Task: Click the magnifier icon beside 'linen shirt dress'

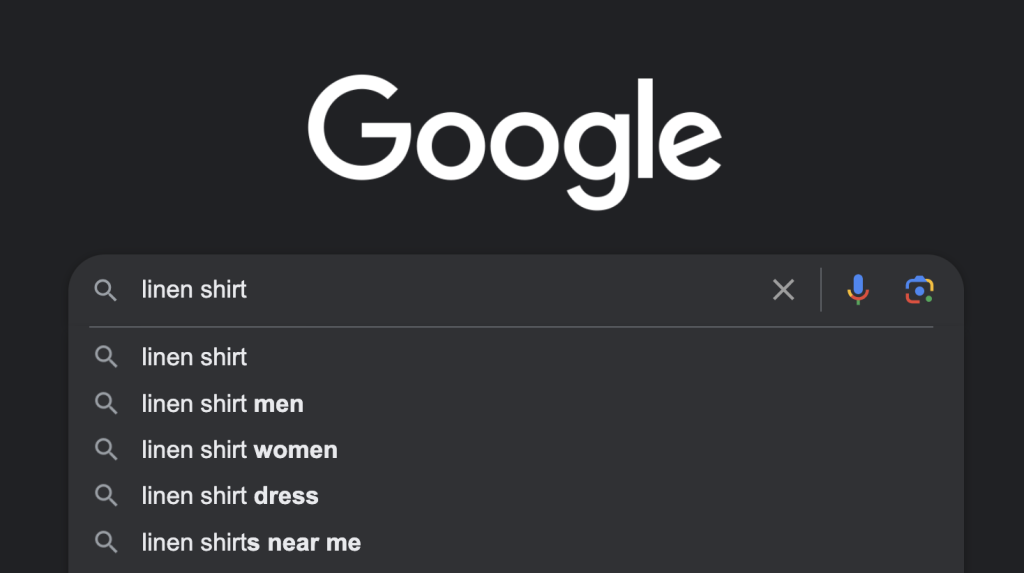Action: 105,496
